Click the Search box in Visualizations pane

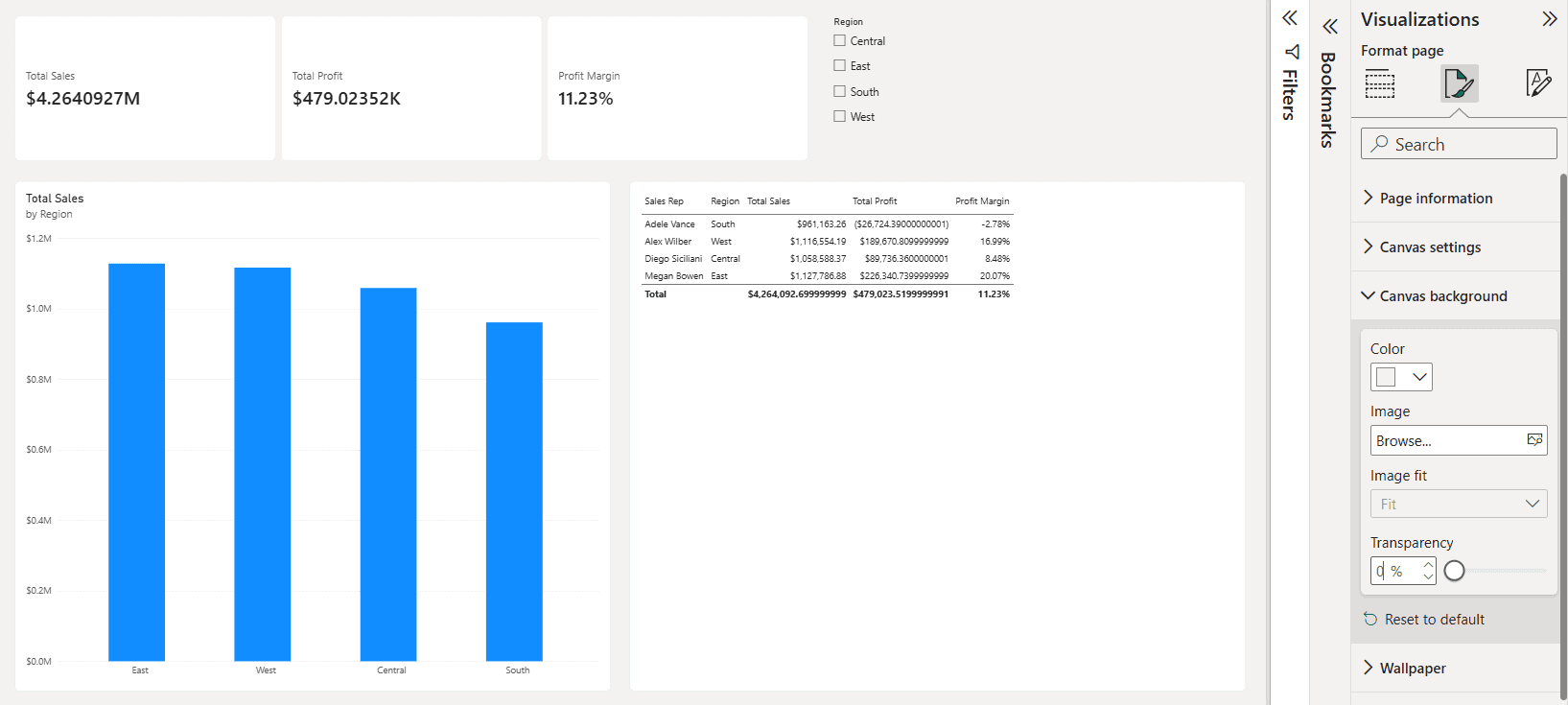[x=1459, y=144]
